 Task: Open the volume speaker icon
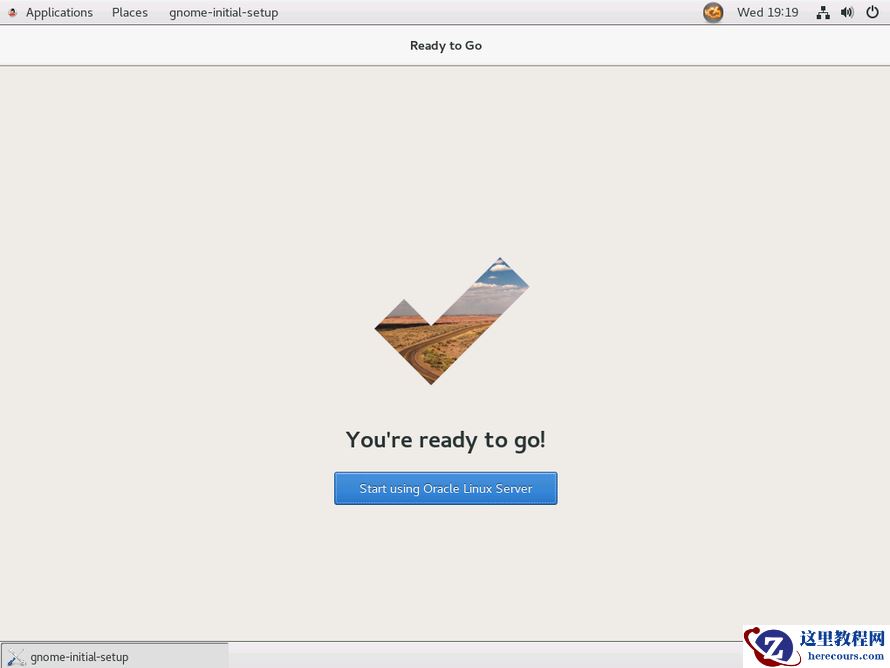point(847,12)
